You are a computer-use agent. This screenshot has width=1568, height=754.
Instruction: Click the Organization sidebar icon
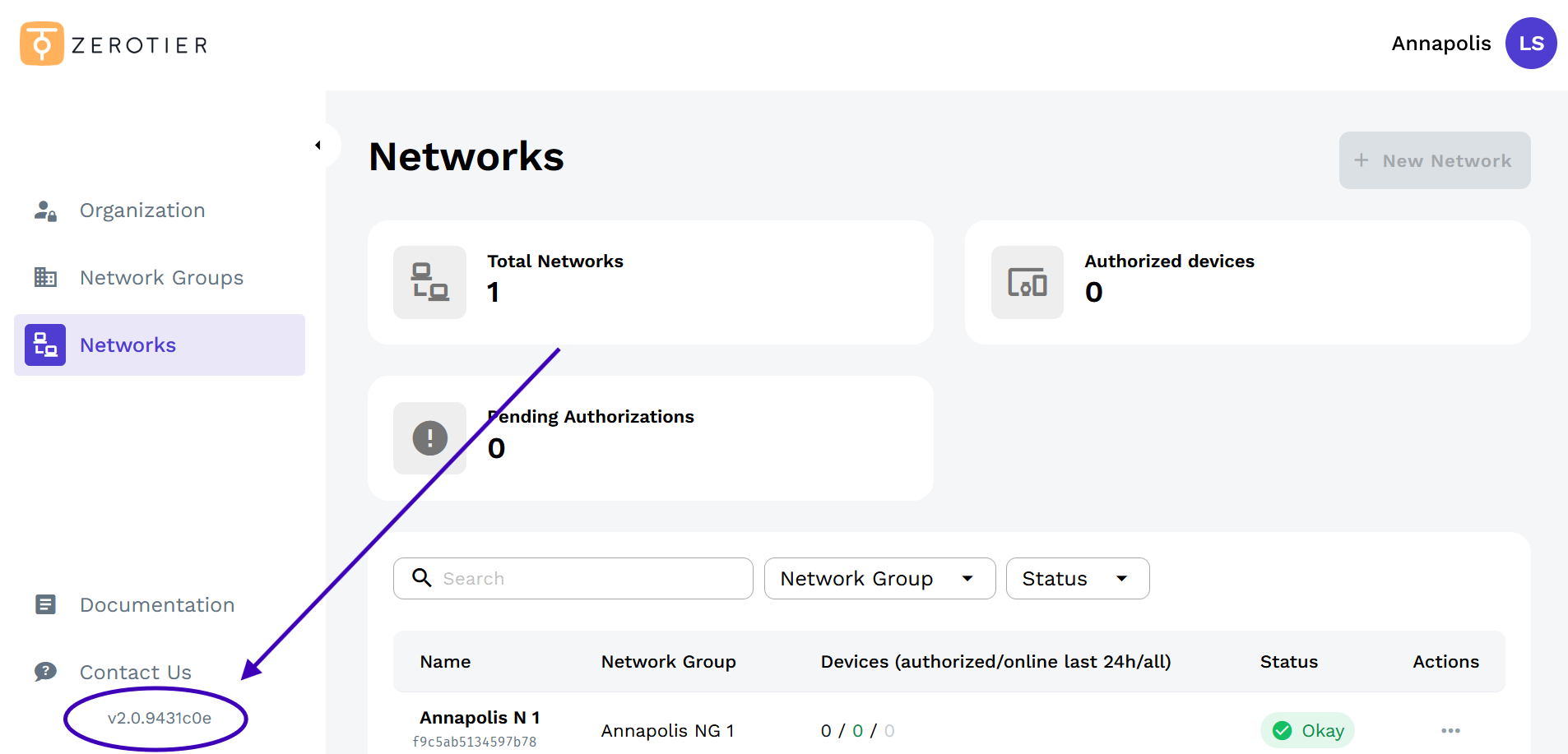[45, 211]
